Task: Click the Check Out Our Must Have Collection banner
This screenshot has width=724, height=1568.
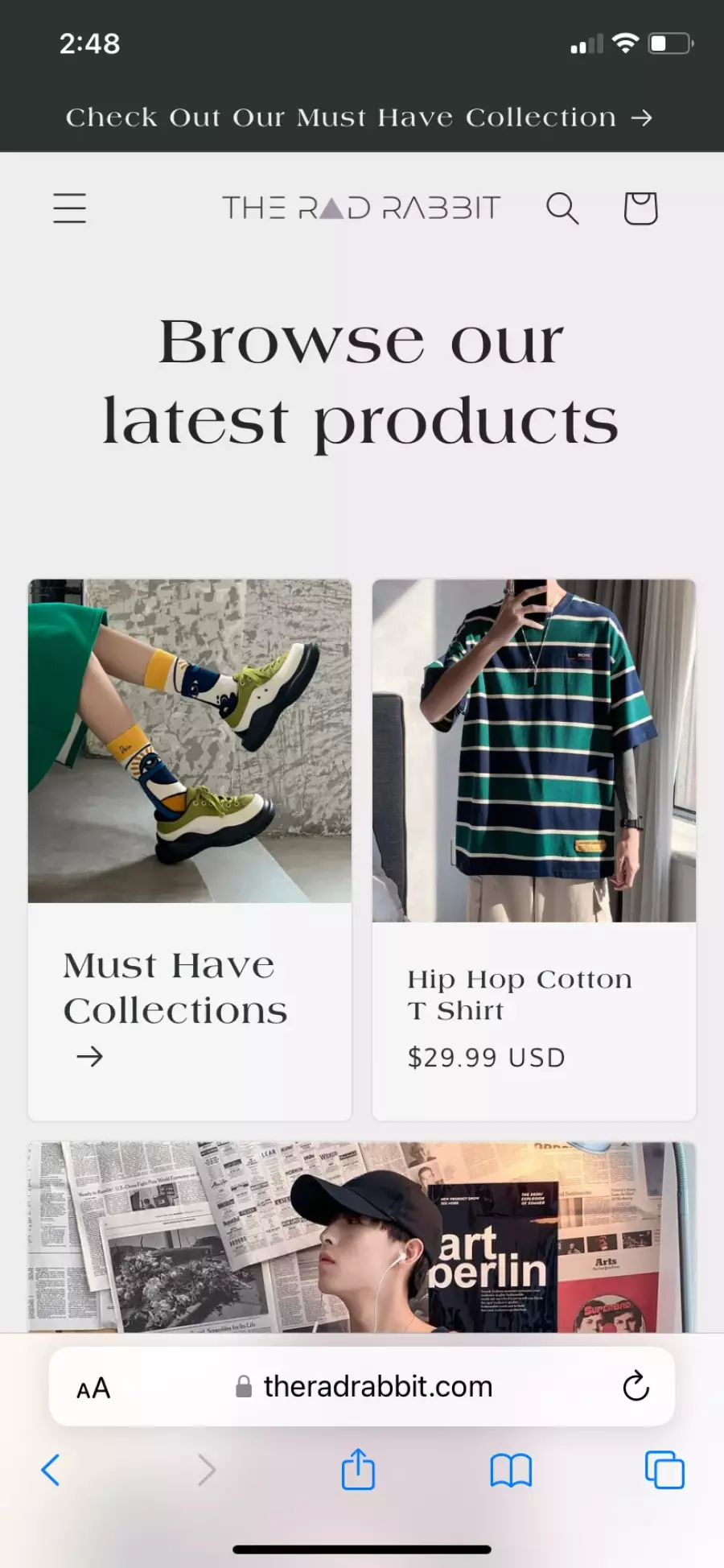Action: coord(359,118)
